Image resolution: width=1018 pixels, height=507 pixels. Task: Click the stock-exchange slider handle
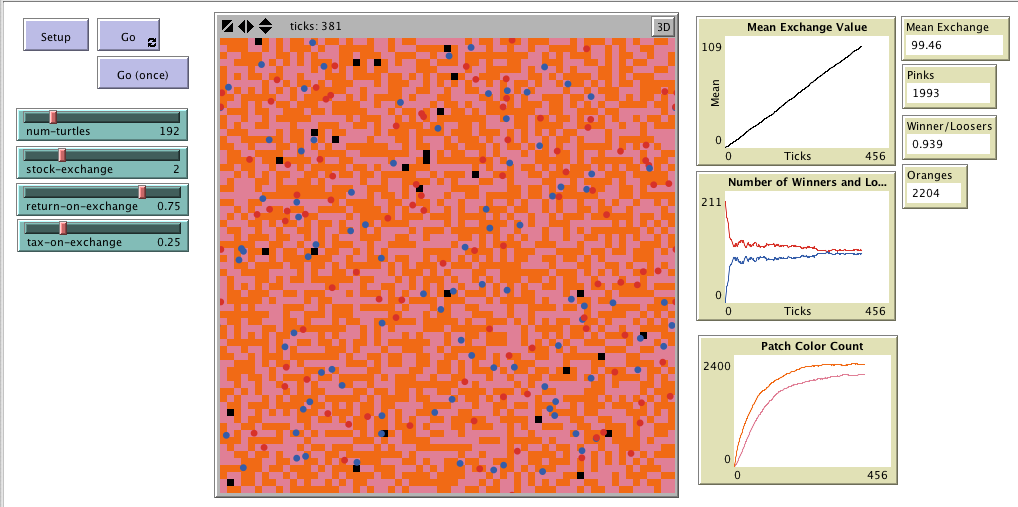(x=61, y=155)
